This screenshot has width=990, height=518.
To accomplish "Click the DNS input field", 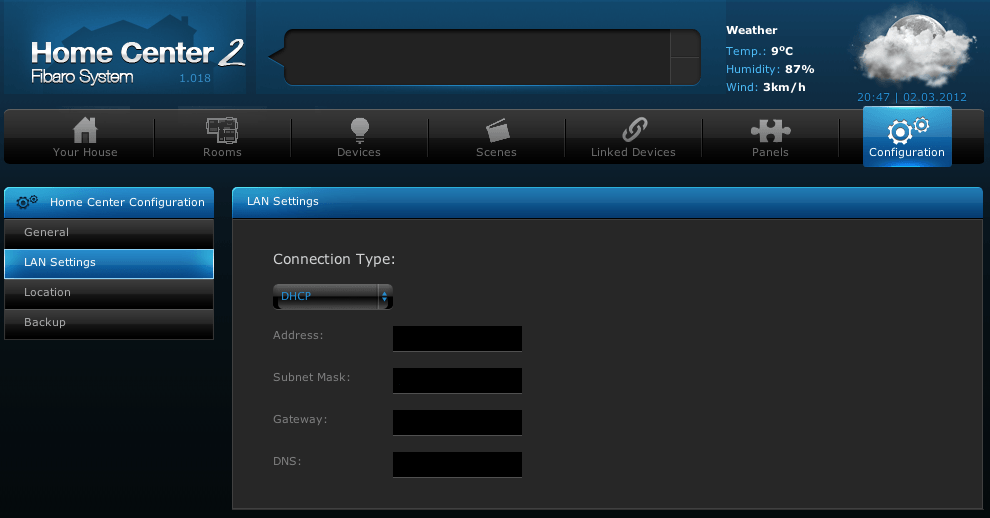I will coord(457,464).
